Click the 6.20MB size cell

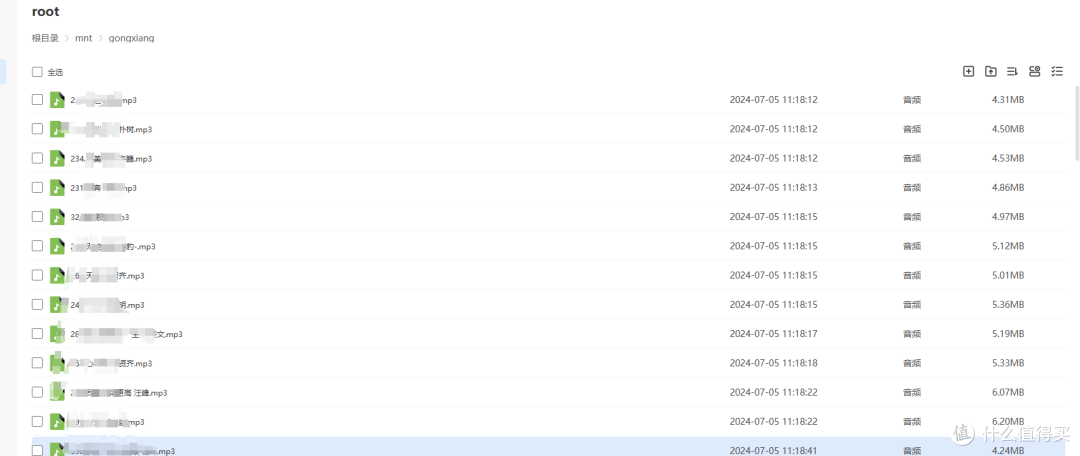click(x=1008, y=422)
